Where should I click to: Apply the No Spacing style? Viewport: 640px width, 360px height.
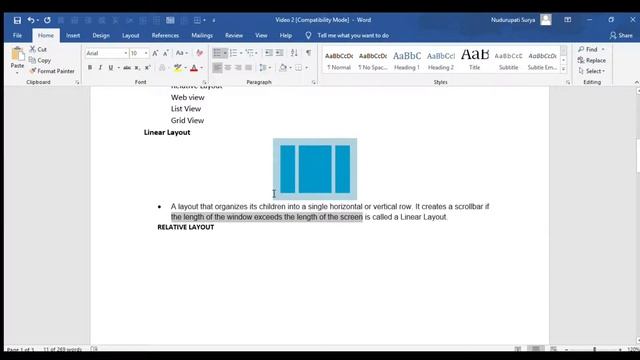(373, 60)
